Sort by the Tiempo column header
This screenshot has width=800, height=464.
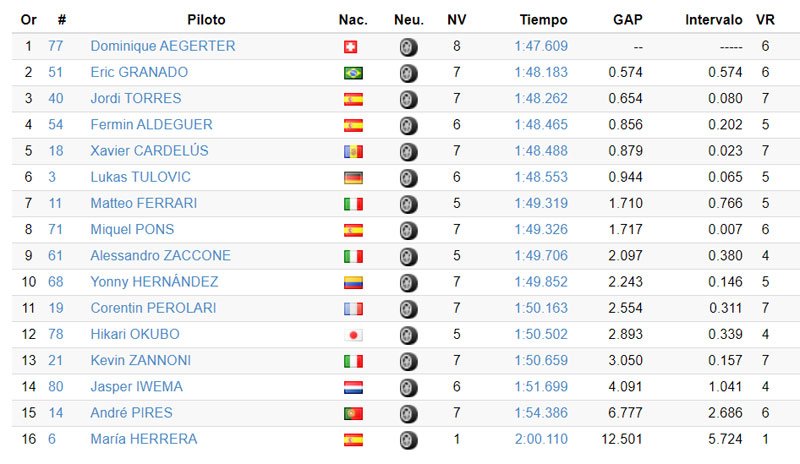tap(543, 19)
